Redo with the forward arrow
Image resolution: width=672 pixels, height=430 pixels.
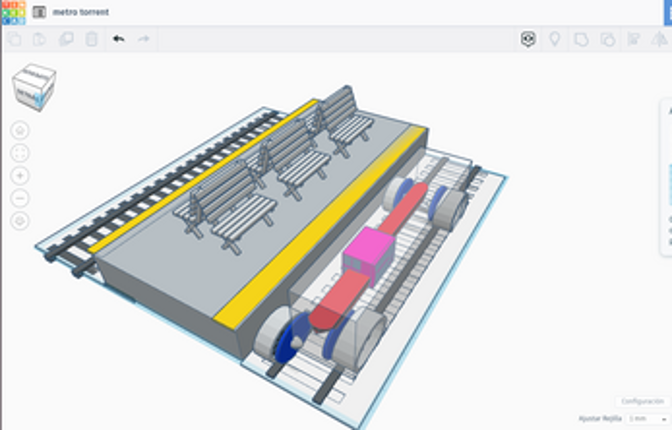tap(144, 39)
